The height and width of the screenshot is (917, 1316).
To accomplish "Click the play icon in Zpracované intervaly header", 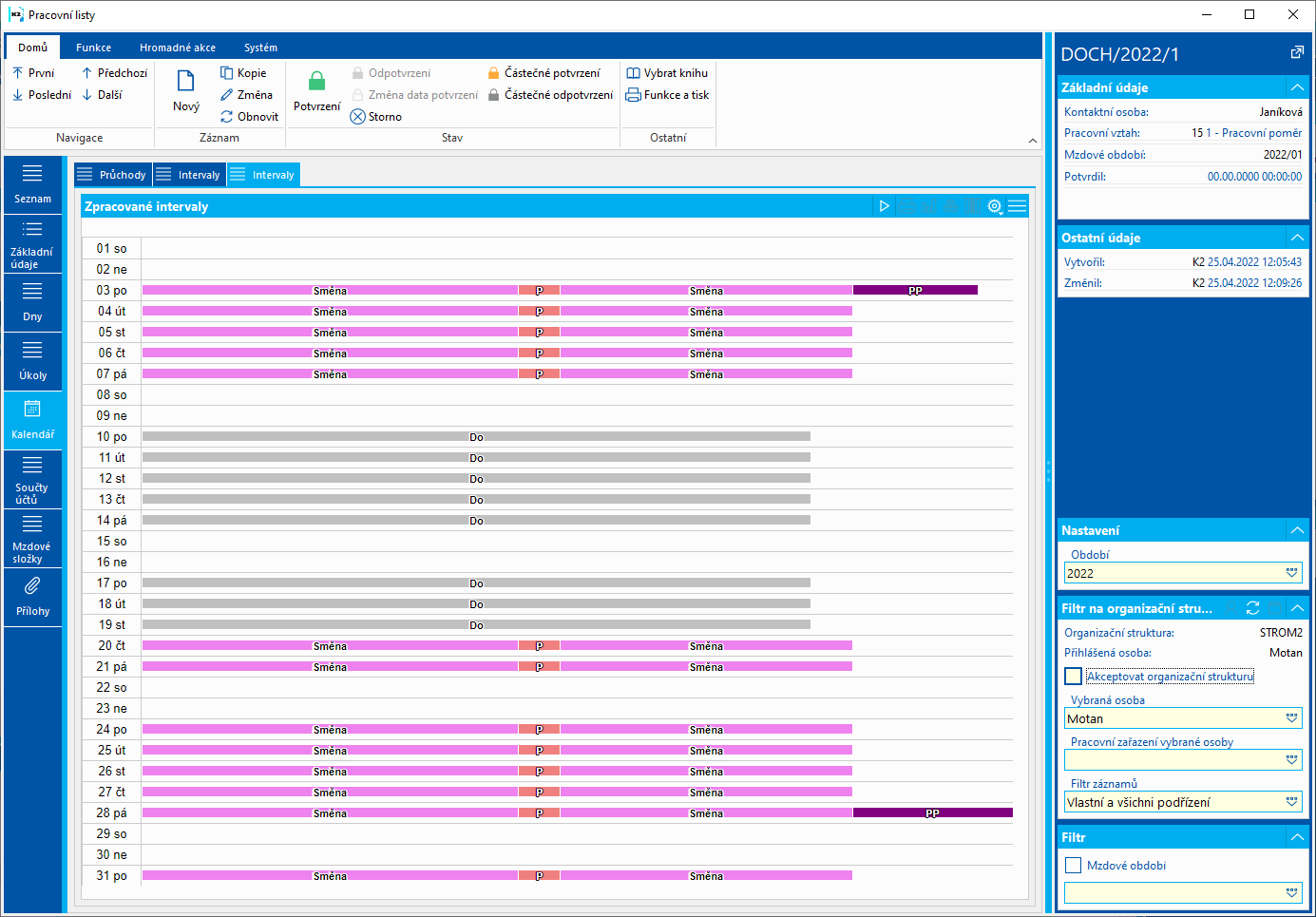I will click(884, 206).
